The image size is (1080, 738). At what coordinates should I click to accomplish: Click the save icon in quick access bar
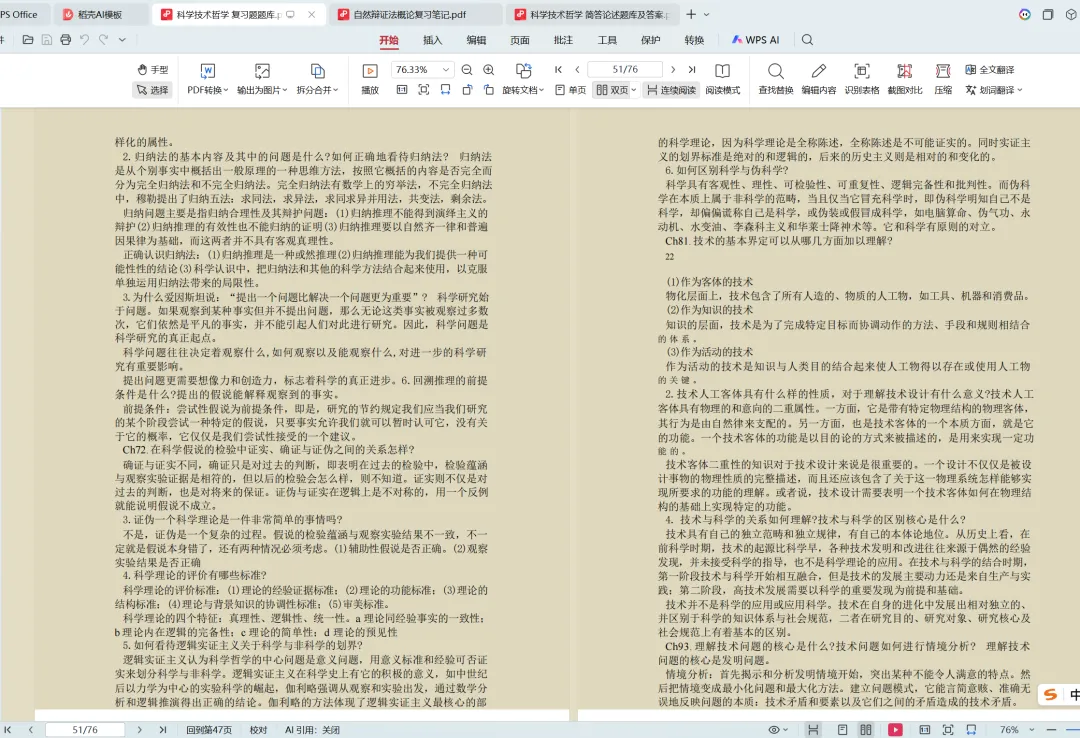pos(46,40)
